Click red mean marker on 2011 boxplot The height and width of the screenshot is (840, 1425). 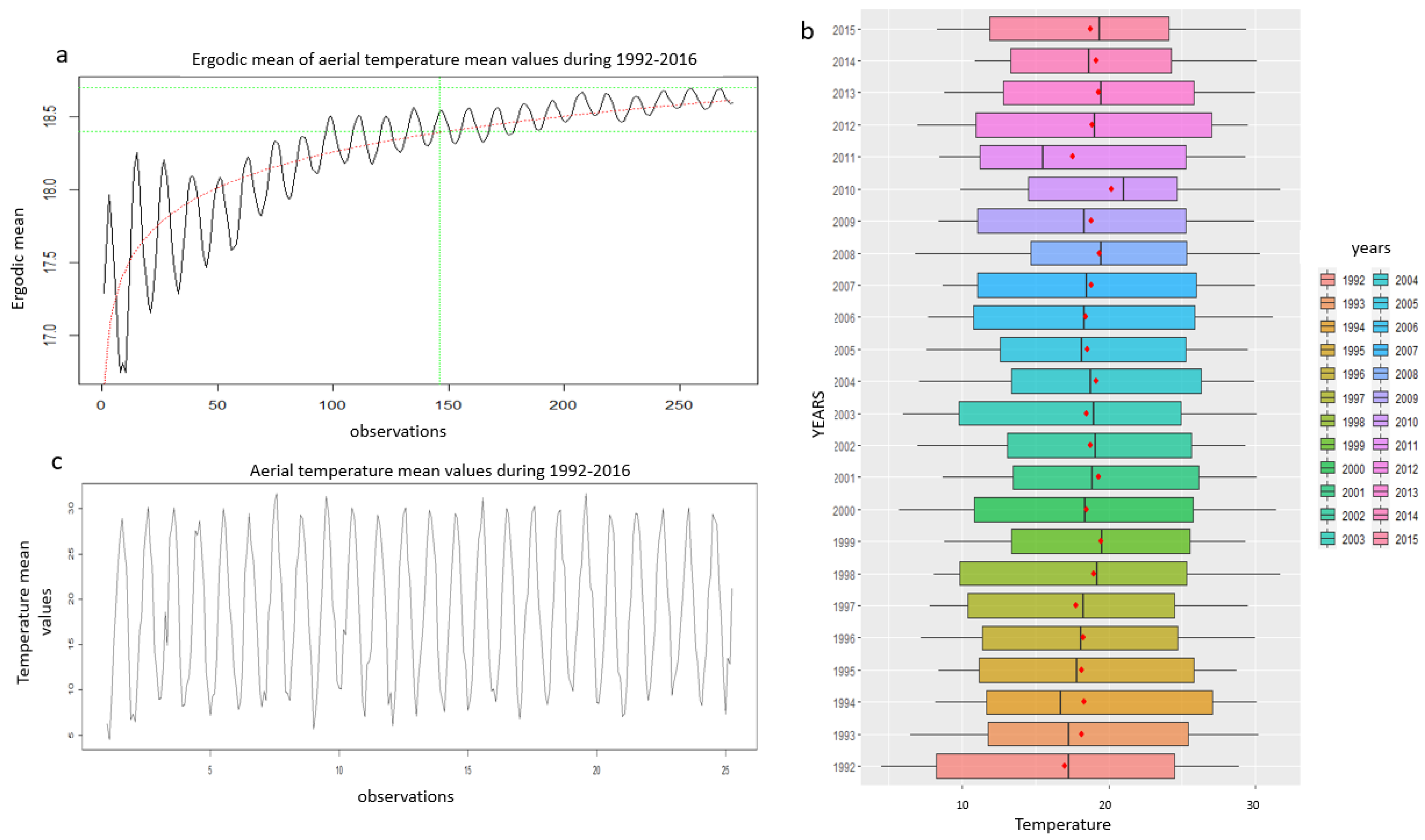[1072, 156]
